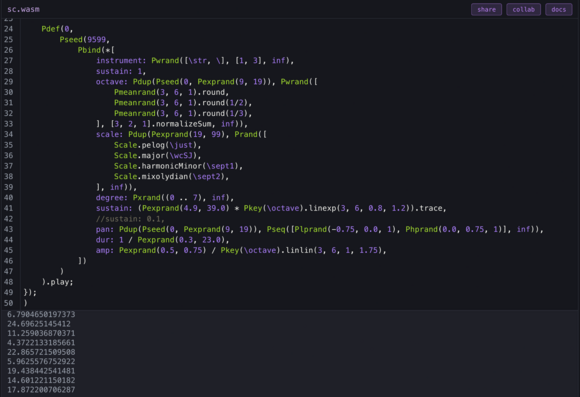The height and width of the screenshot is (397, 580).
Task: Open the collab button
Action: [x=523, y=10]
